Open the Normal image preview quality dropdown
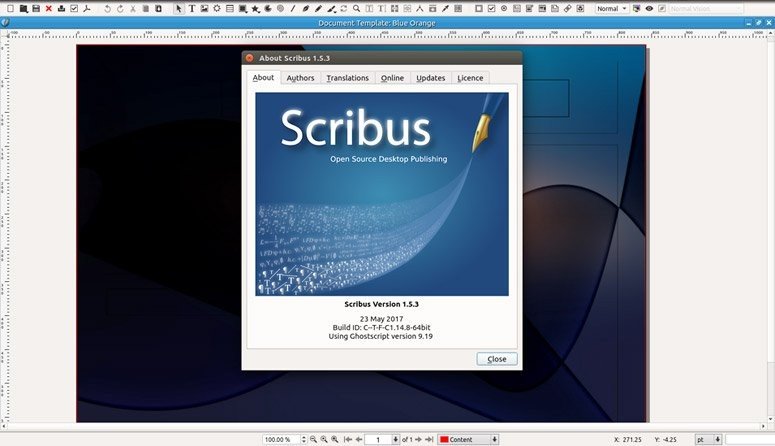775x446 pixels. coord(612,8)
